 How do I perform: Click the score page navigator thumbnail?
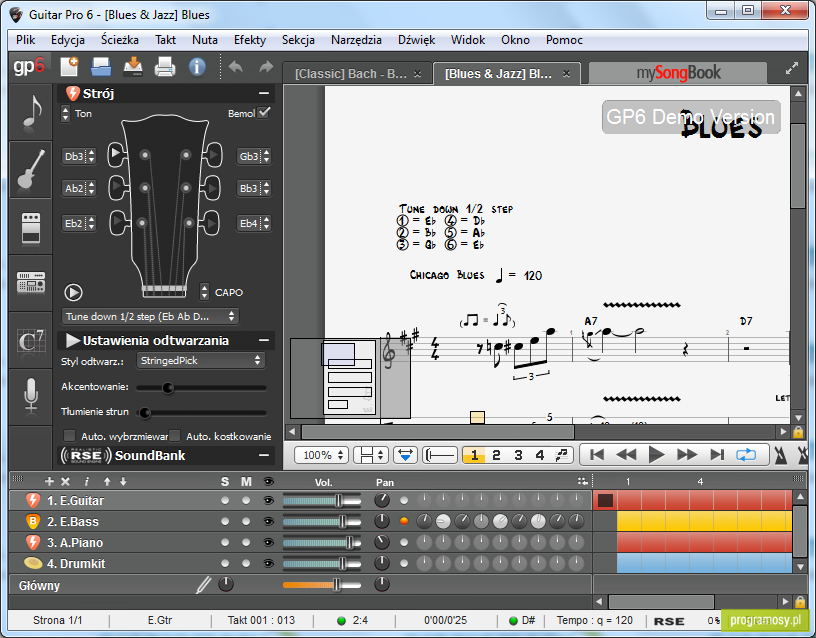tap(350, 378)
